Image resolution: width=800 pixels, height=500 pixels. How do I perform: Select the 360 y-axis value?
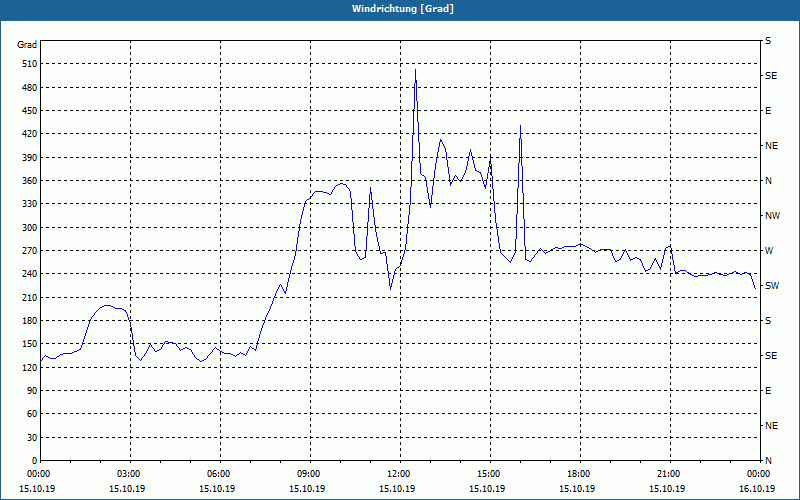(x=30, y=181)
